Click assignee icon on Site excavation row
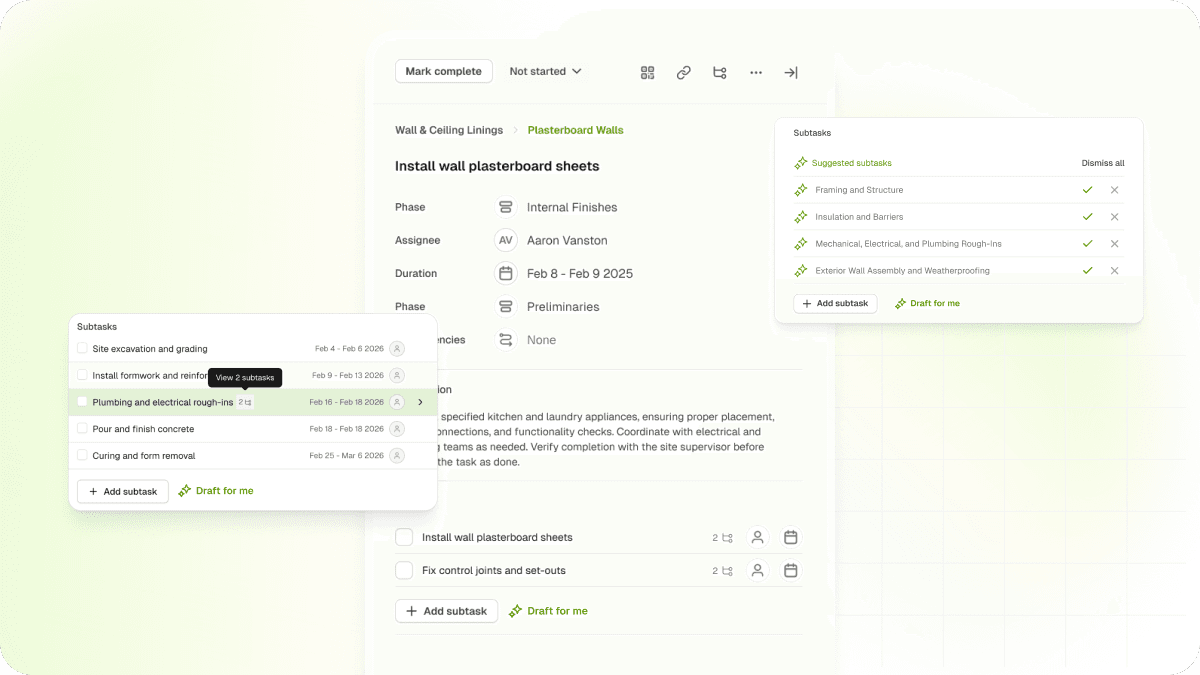This screenshot has width=1200, height=675. [397, 349]
